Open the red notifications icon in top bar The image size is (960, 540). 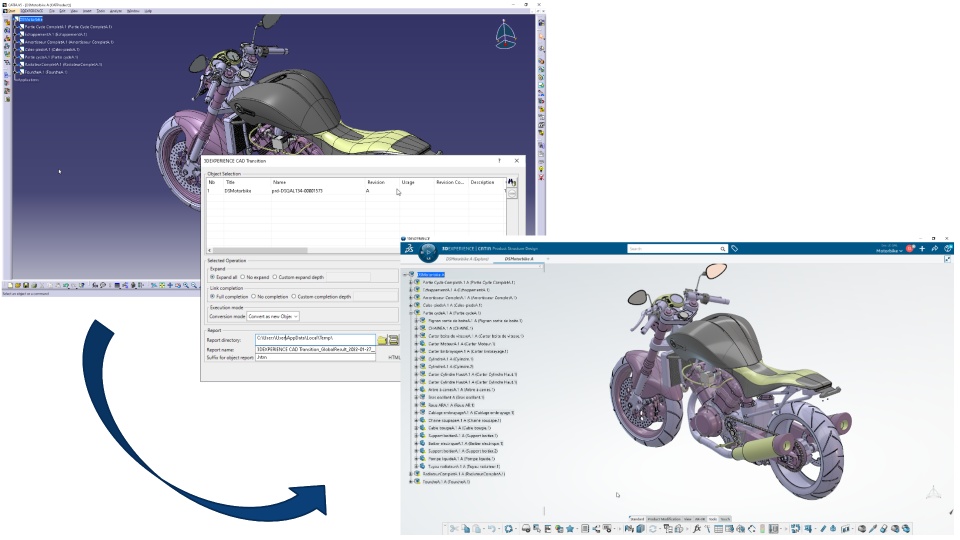coord(910,249)
